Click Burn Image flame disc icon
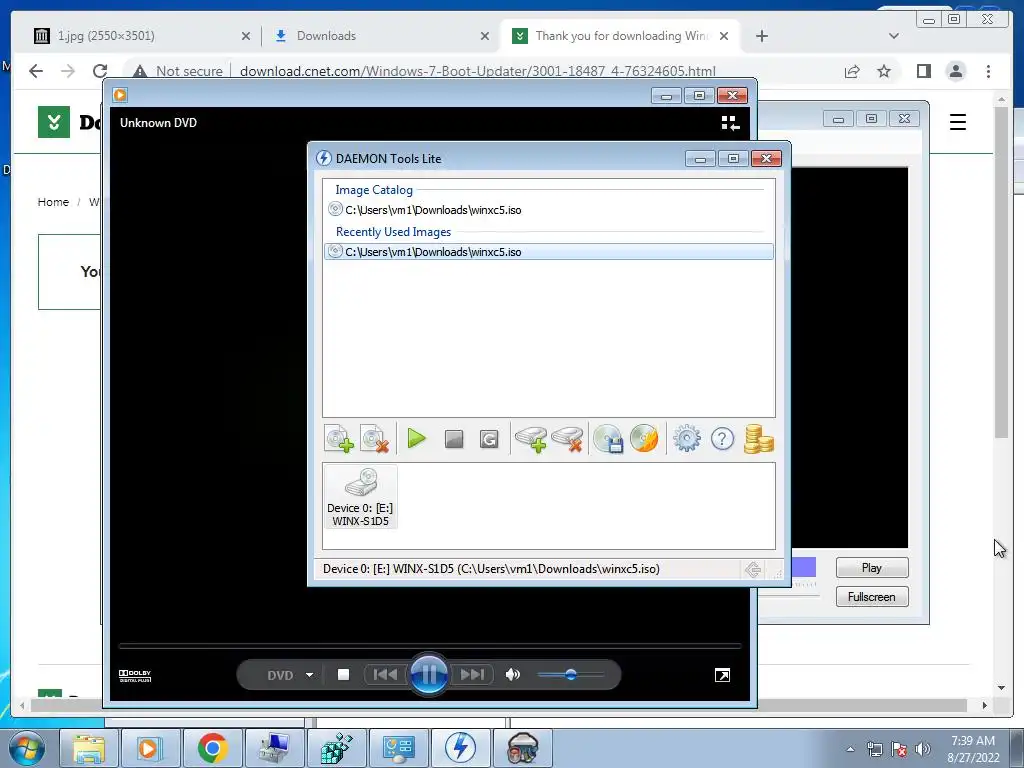The height and width of the screenshot is (768, 1024). [645, 439]
